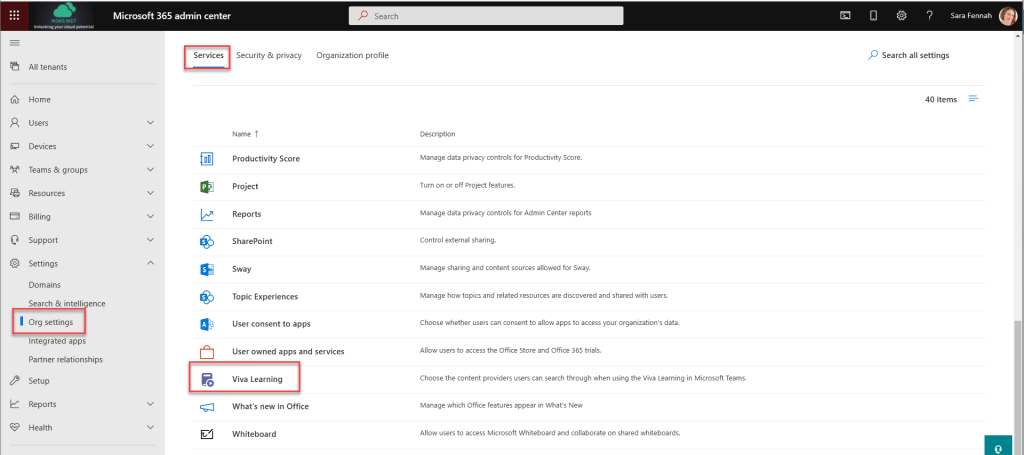
Task: Expand the Reports section chevron in sidebar
Action: click(150, 404)
